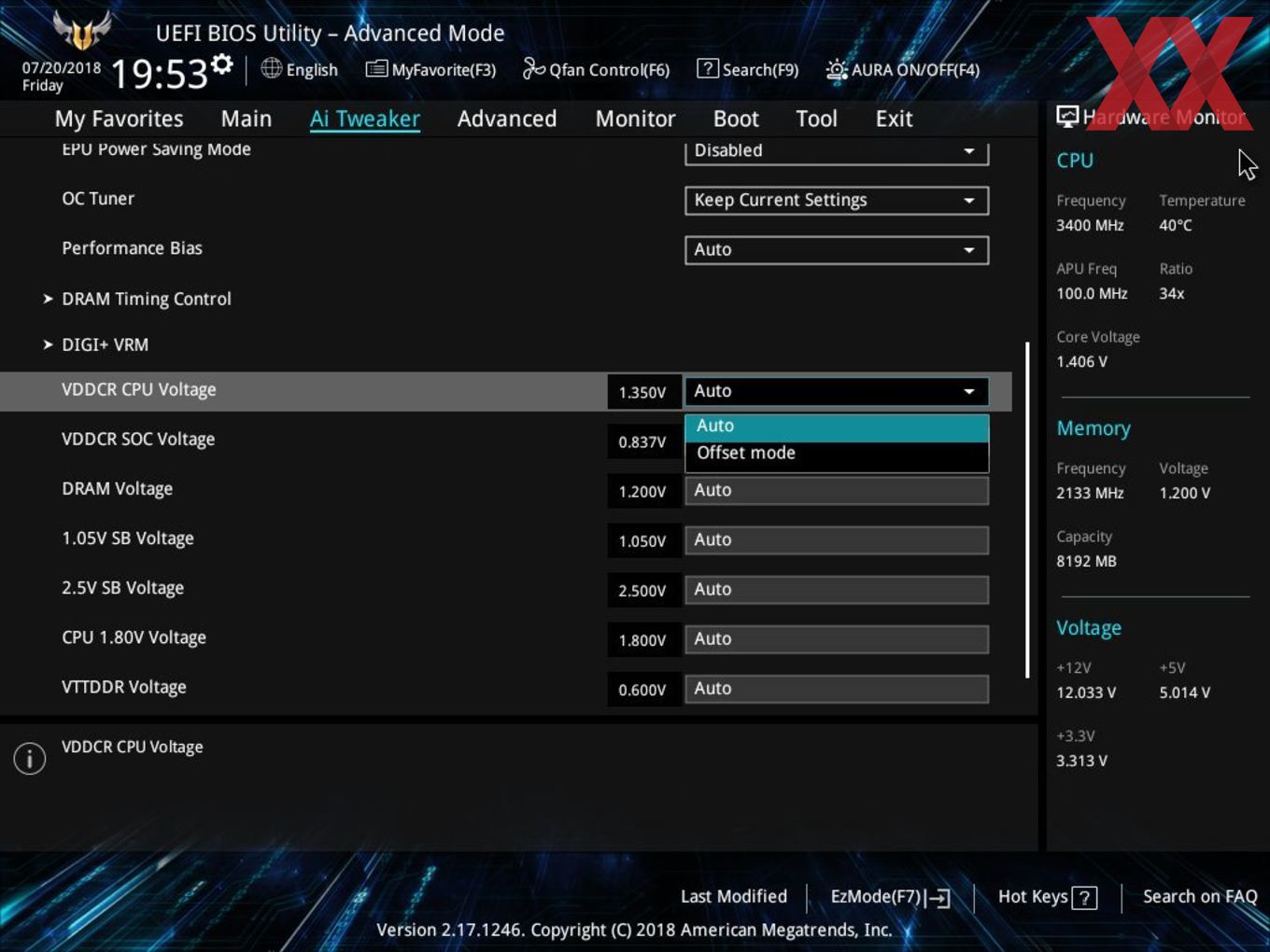
Task: Click the VTTDDR Voltage Auto field
Action: pyautogui.click(x=837, y=688)
